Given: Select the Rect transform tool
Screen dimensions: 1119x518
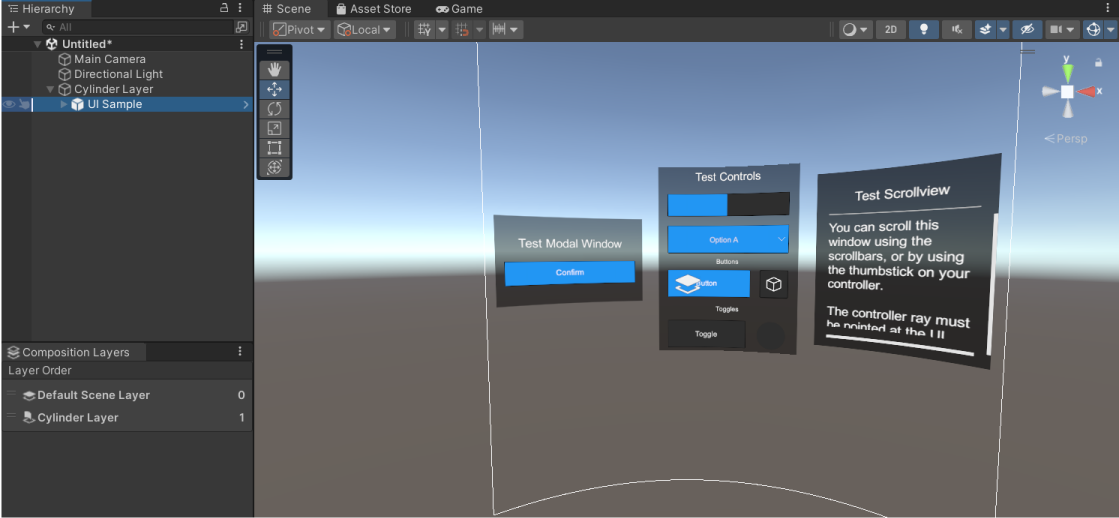Looking at the screenshot, I should point(275,148).
